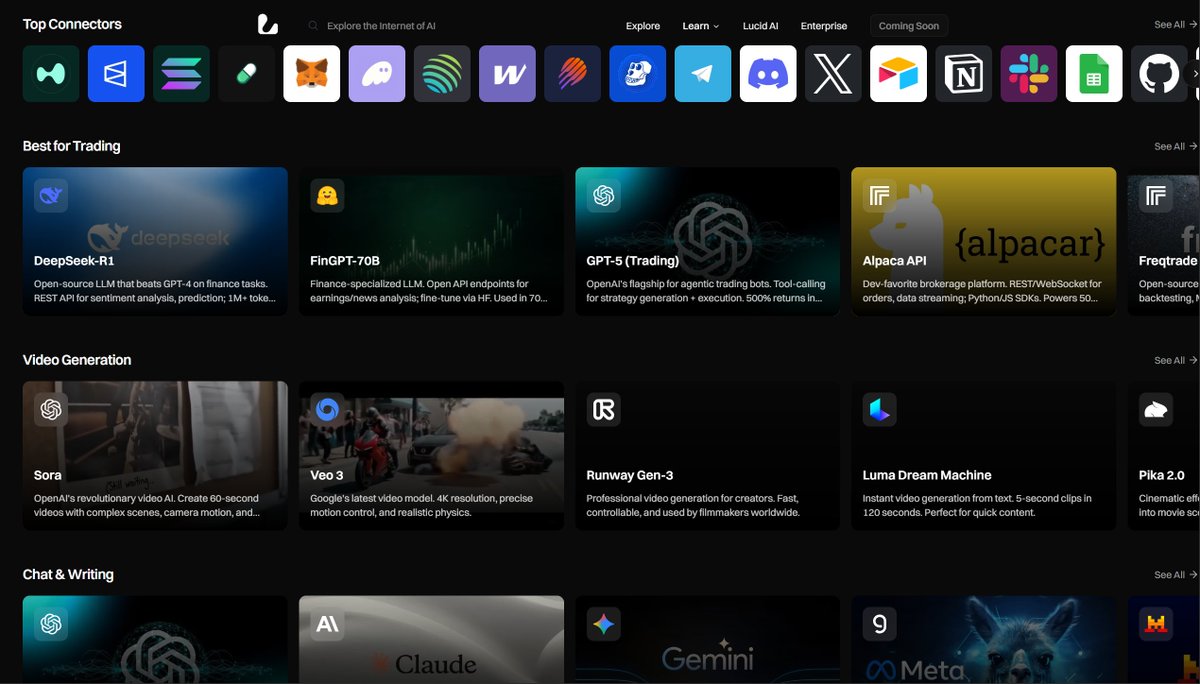Click the search magnifier icon

tap(313, 26)
